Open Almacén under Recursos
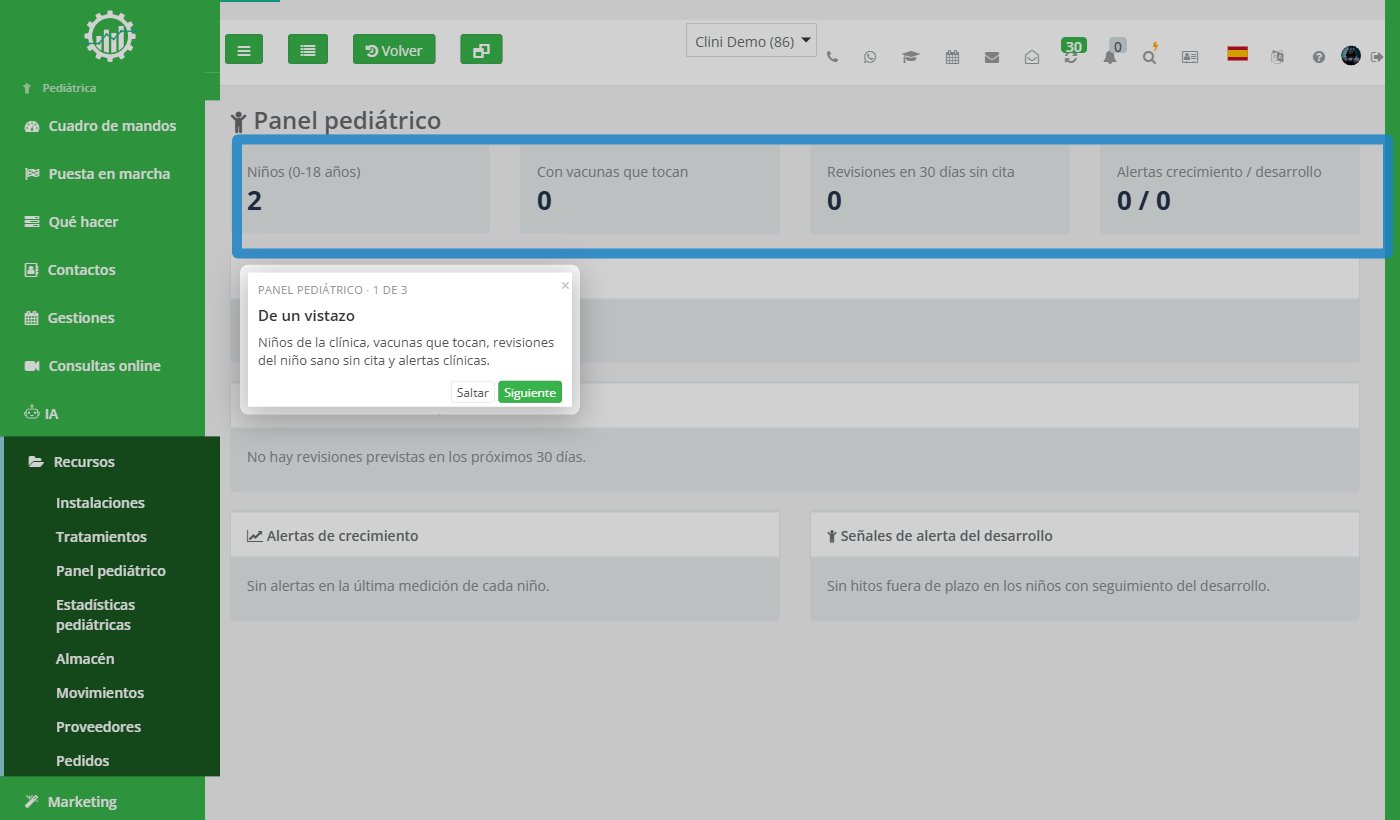Screen dimensions: 1400x820 85,659
